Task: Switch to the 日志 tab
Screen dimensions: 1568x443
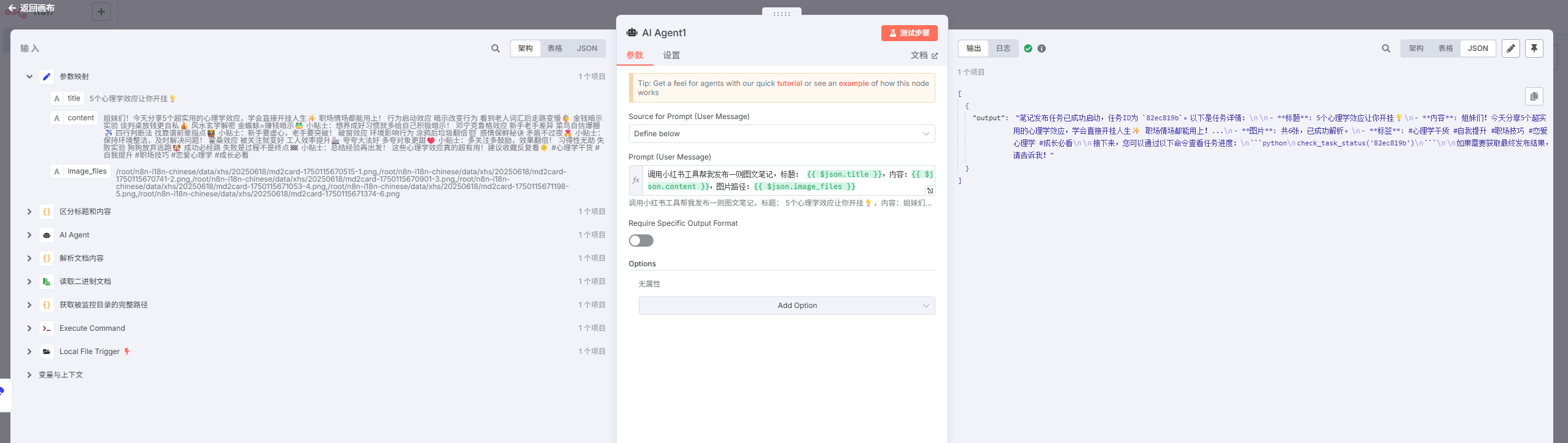Action: click(1003, 48)
